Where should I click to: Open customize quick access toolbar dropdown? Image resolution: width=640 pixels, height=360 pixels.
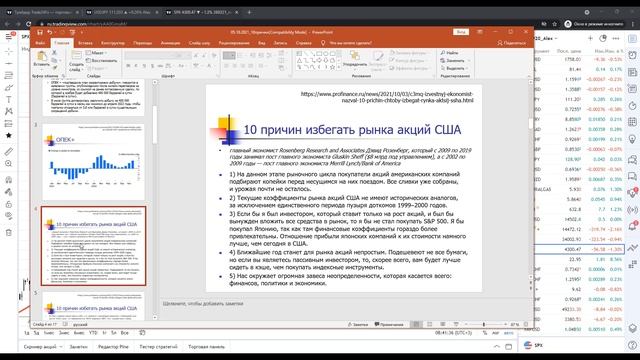pyautogui.click(x=82, y=32)
